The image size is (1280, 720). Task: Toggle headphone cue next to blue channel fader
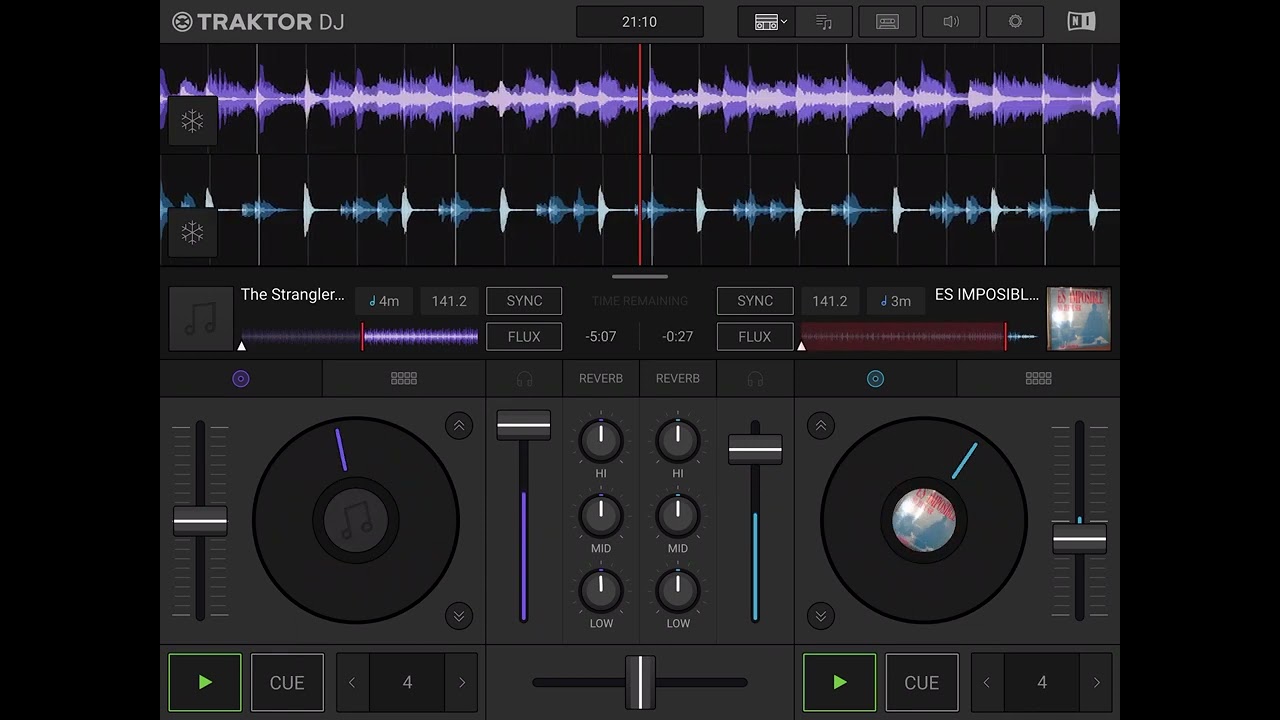tap(755, 379)
